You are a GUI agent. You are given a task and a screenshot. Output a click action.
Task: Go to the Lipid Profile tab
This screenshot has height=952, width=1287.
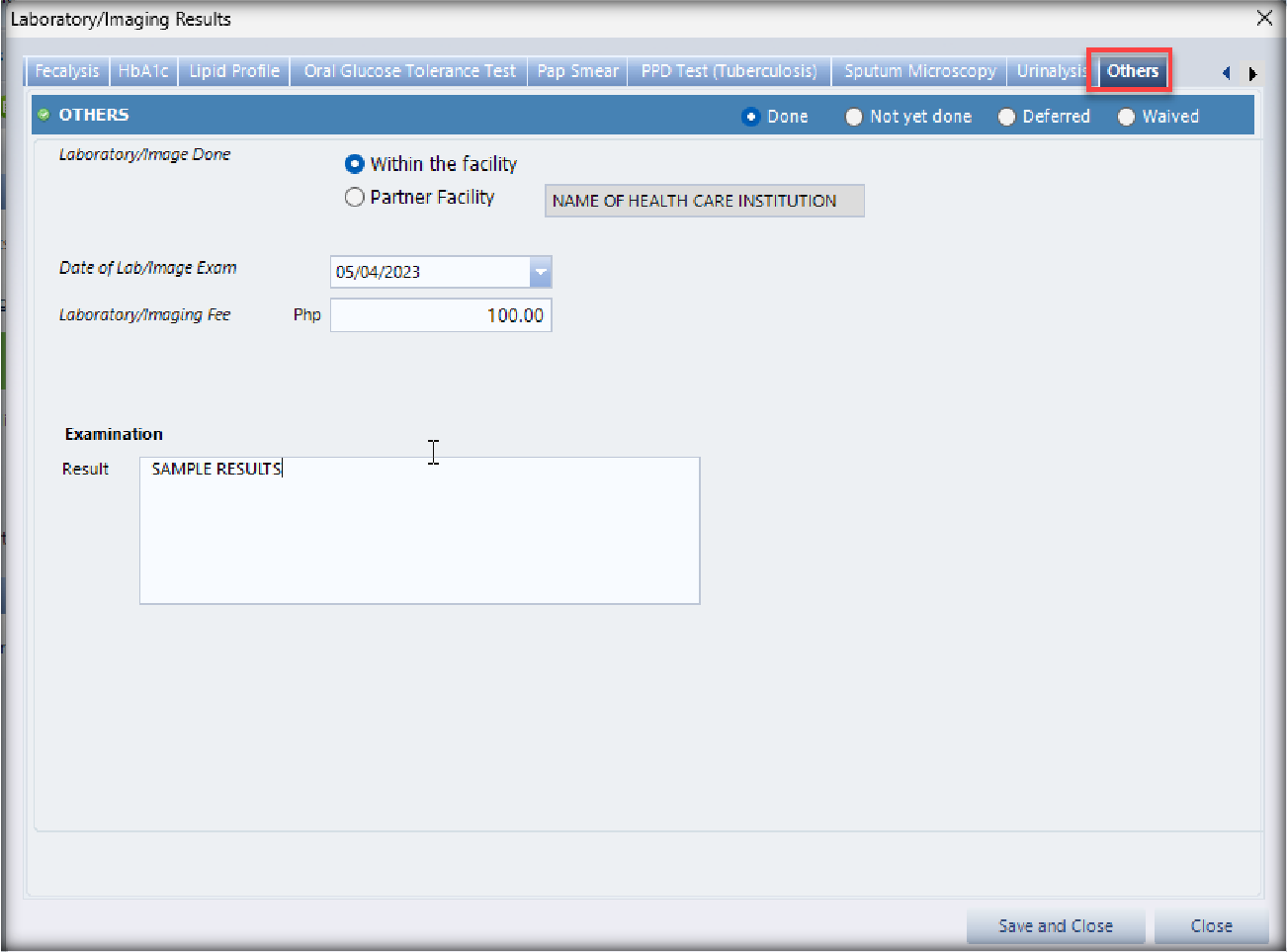[234, 71]
